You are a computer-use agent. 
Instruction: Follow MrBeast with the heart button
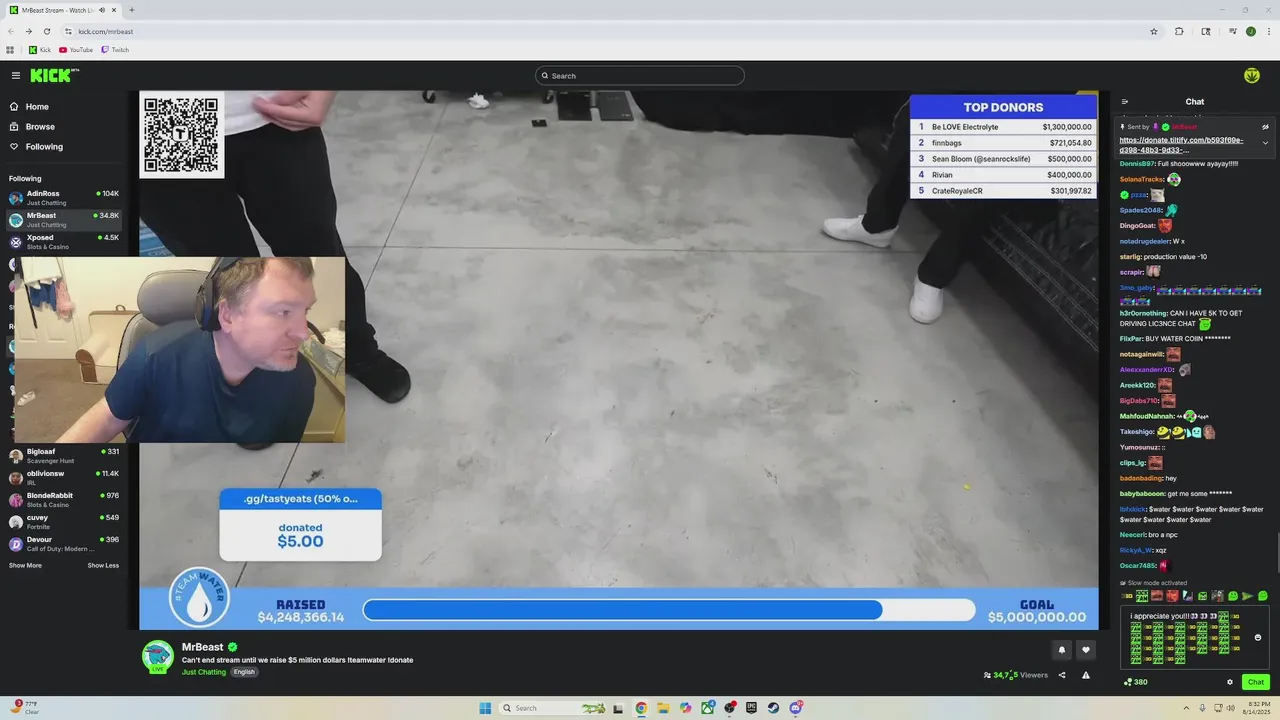(x=1086, y=650)
